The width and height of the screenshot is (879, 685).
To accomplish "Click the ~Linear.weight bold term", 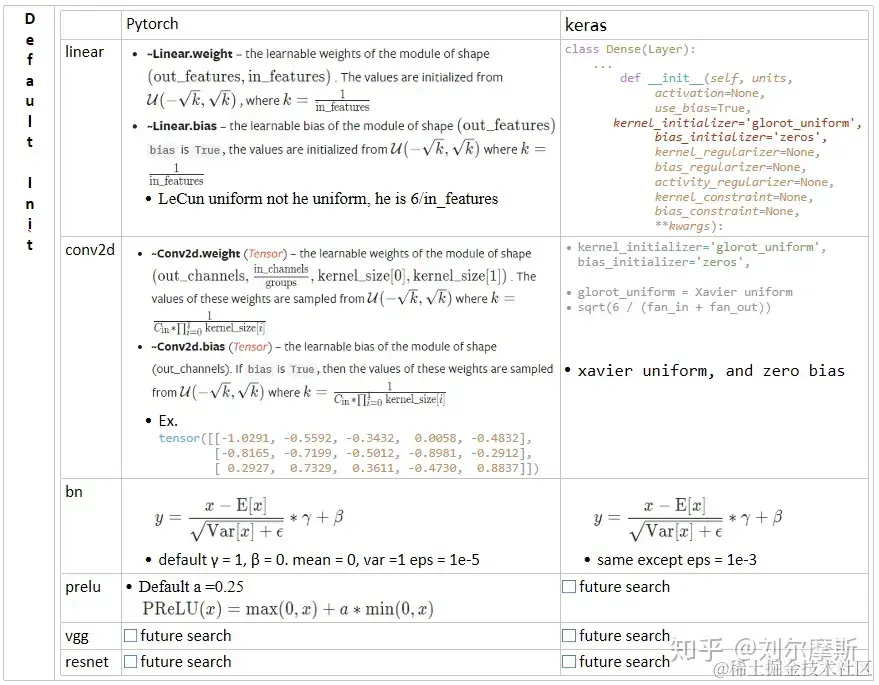I will (189, 54).
